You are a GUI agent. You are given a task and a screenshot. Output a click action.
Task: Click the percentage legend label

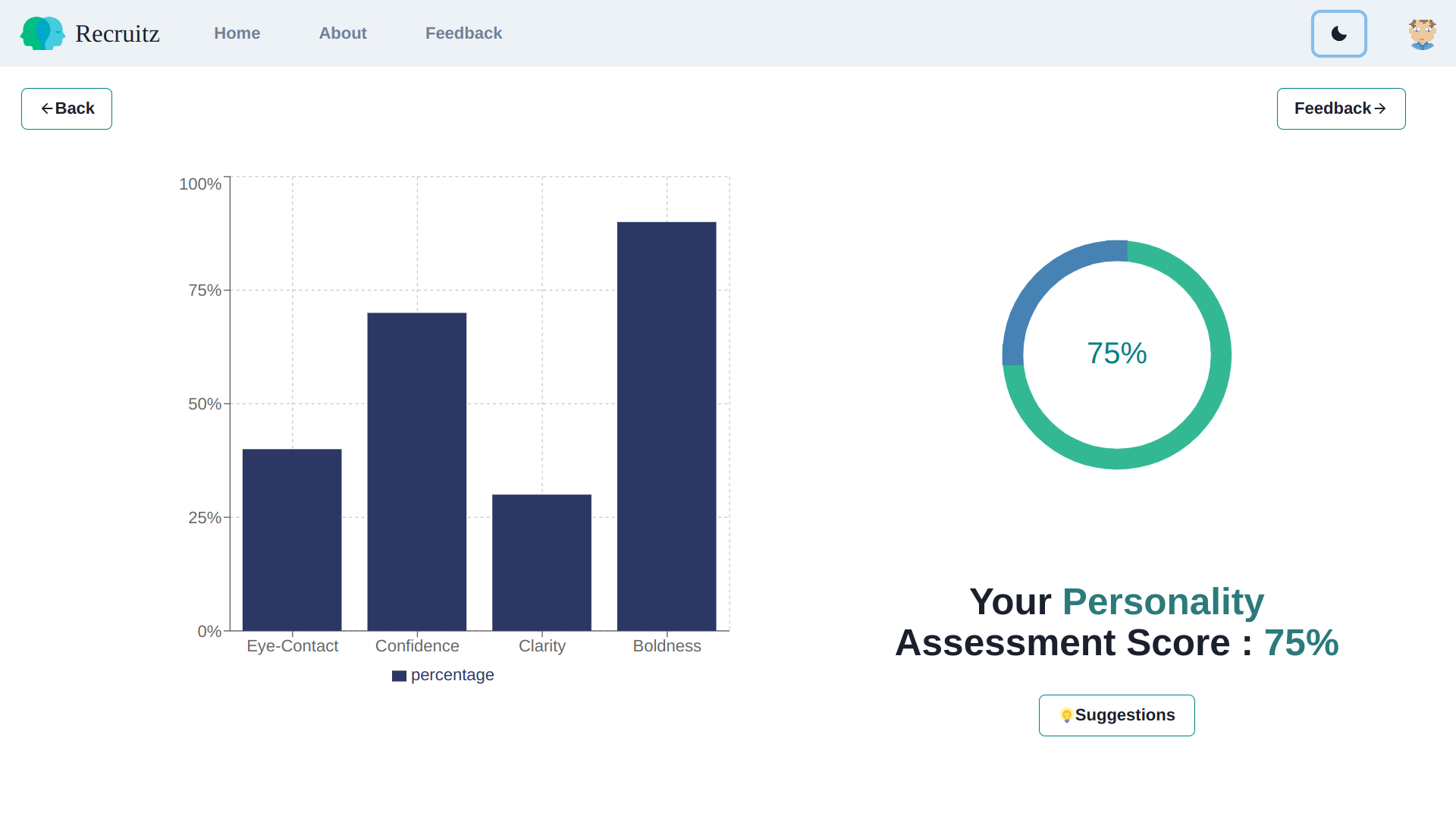pos(452,675)
